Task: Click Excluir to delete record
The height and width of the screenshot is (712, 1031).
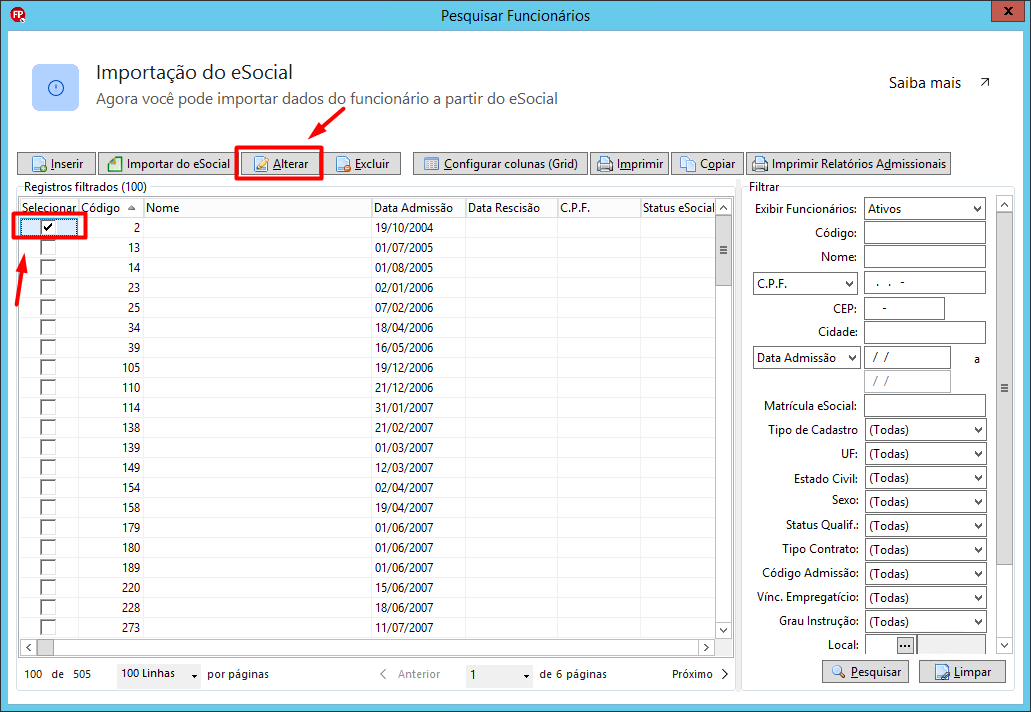Action: pyautogui.click(x=362, y=164)
